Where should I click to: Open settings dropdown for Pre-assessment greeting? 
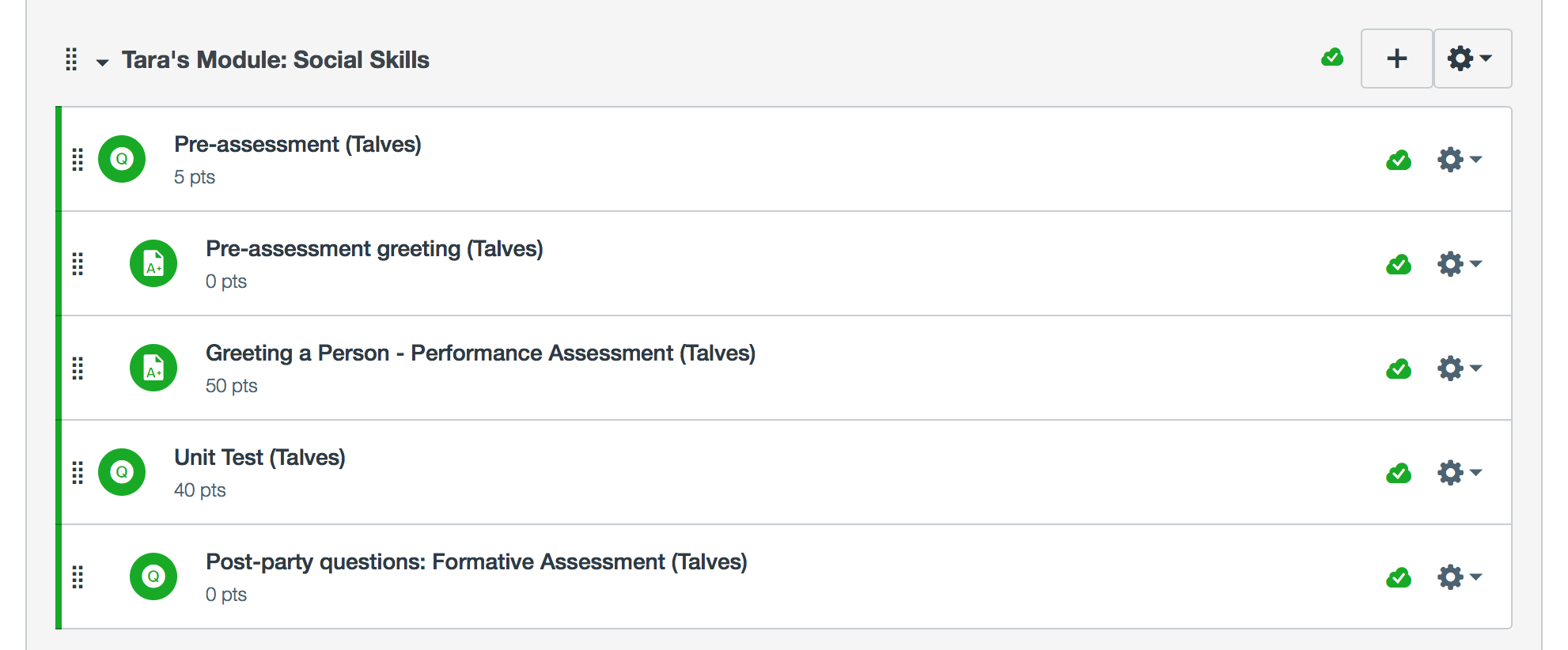coord(1459,264)
